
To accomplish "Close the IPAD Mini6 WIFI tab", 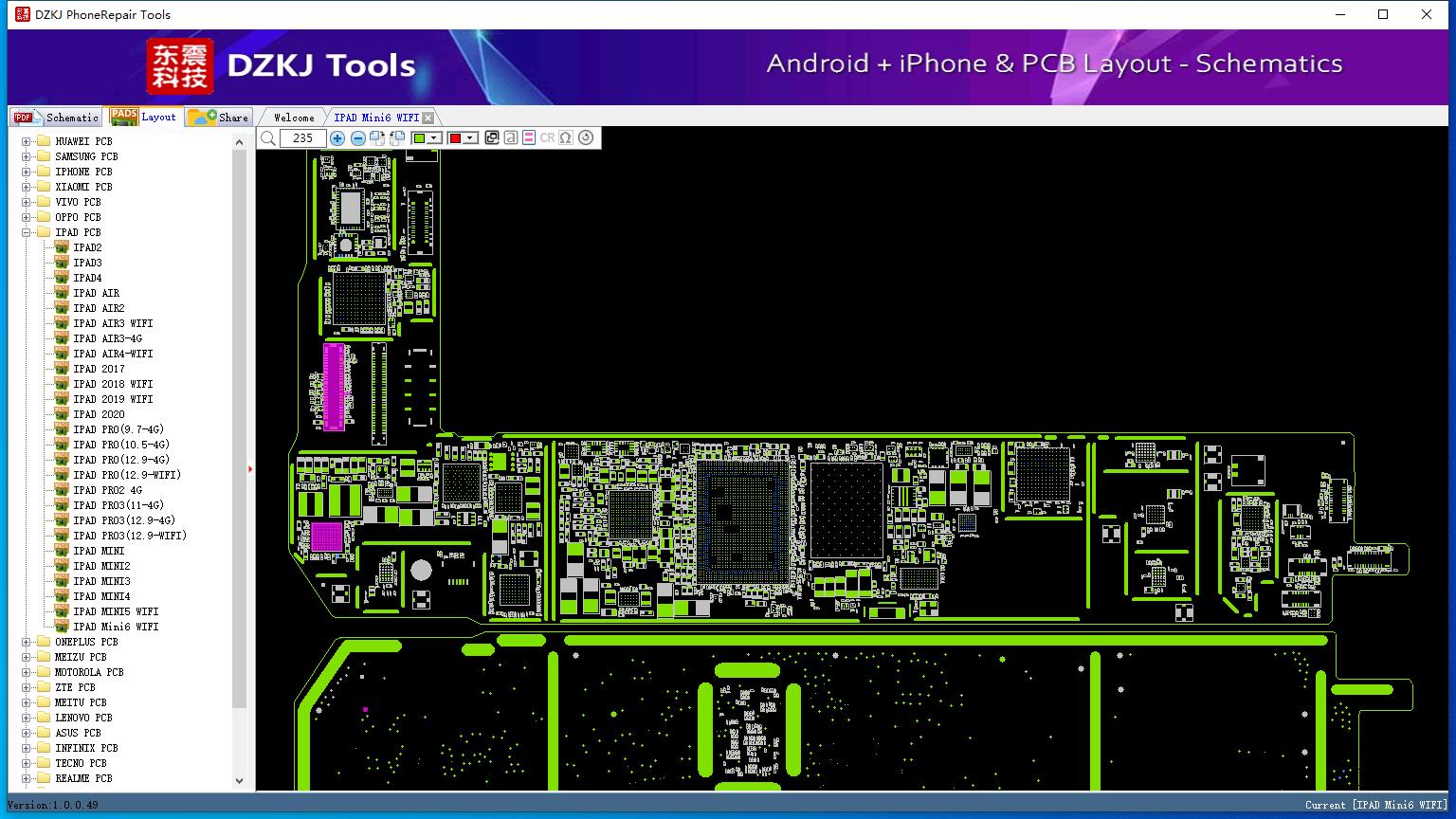I will pos(428,118).
